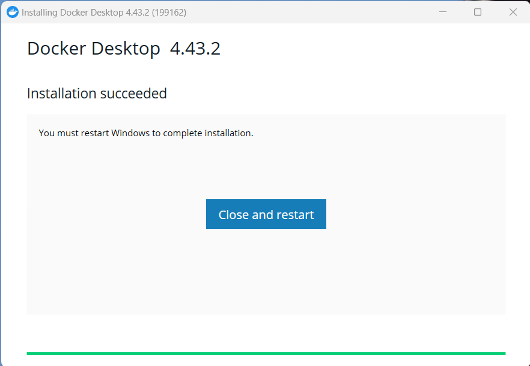The width and height of the screenshot is (530, 366).
Task: Click the 'Docker Desktop 4.43.2' heading
Action: [x=124, y=48]
